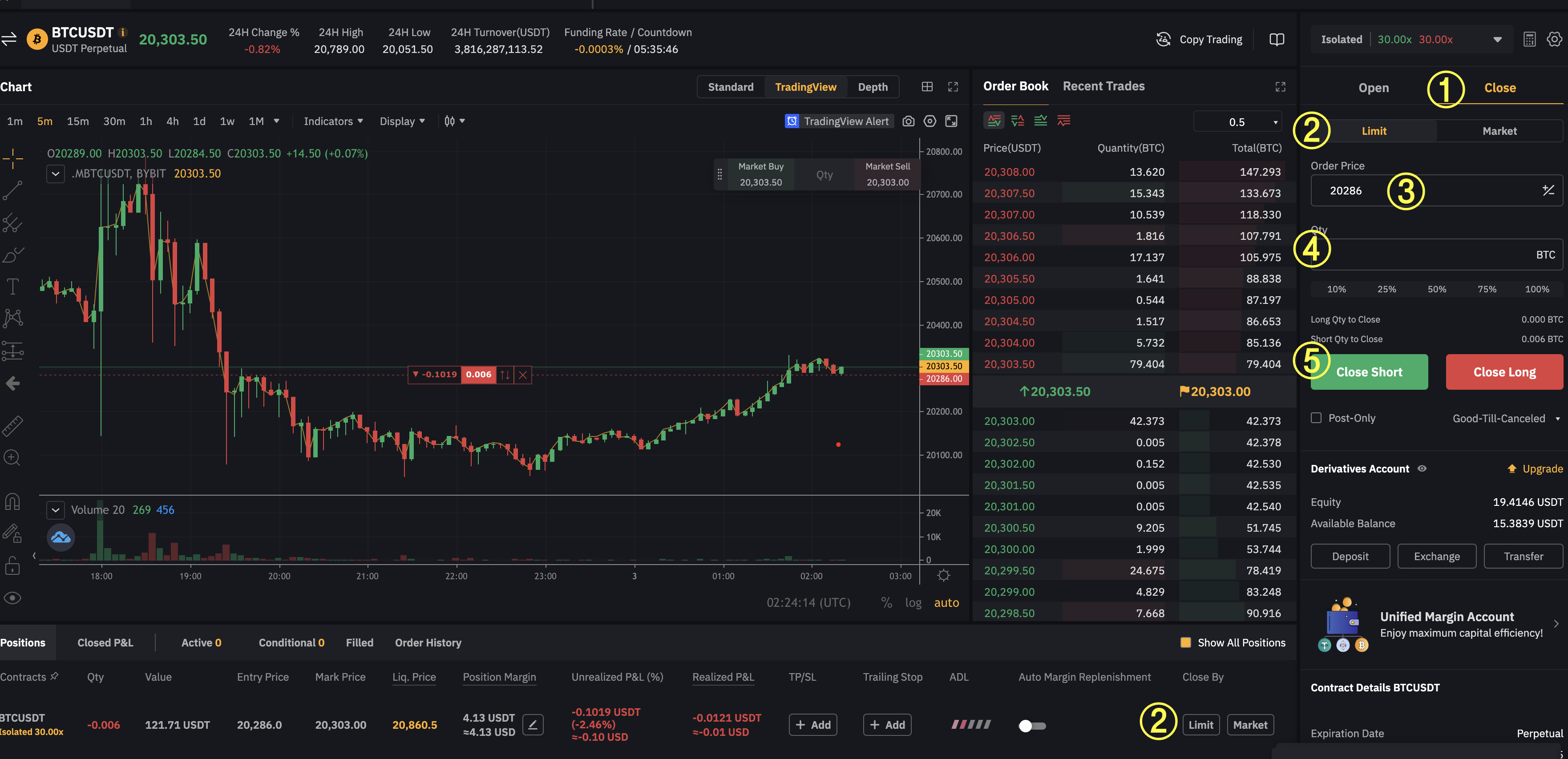Open the Indicators dropdown
Screen dimensions: 1568x759
pos(333,121)
